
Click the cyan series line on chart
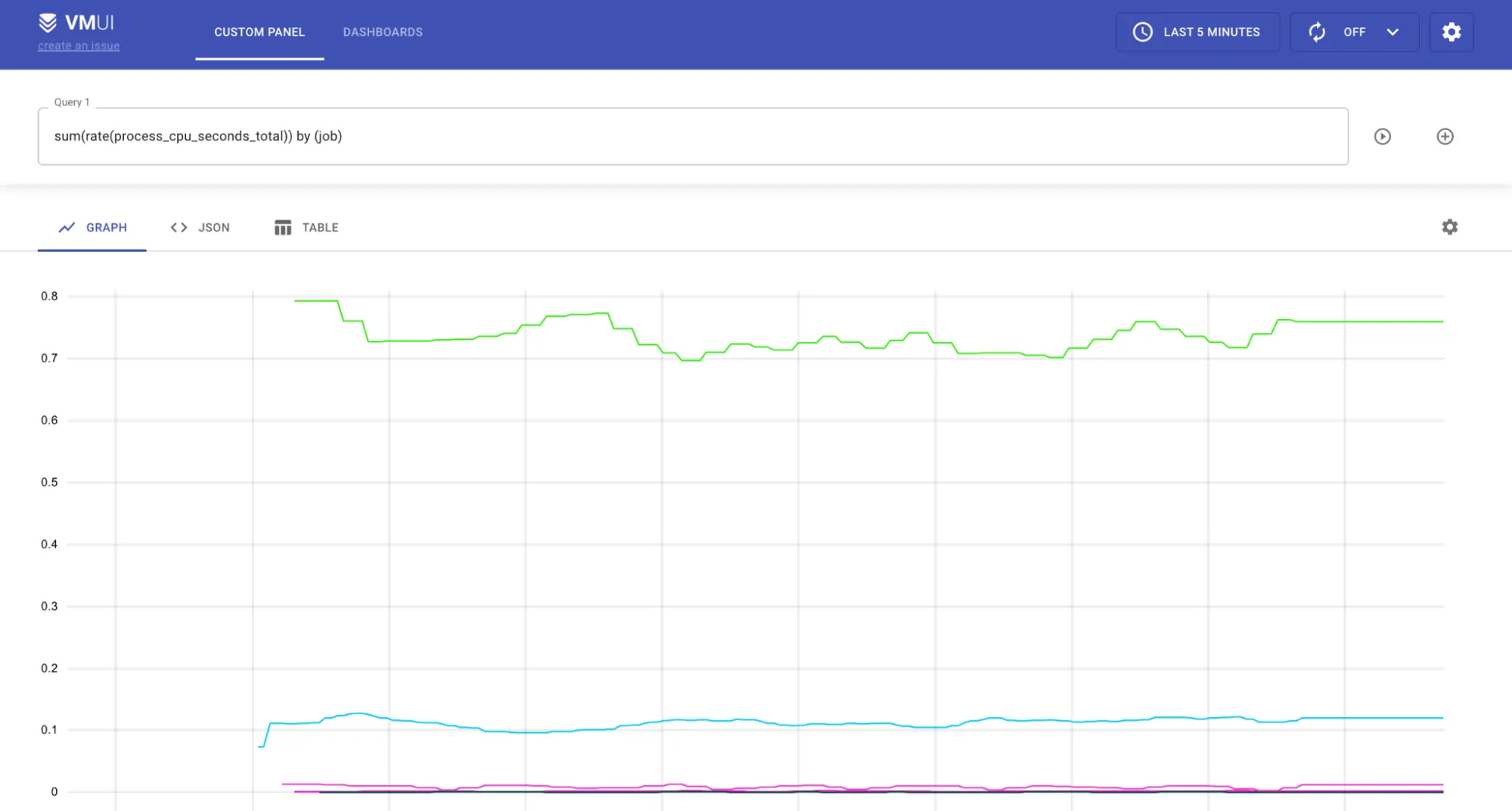point(1361,717)
